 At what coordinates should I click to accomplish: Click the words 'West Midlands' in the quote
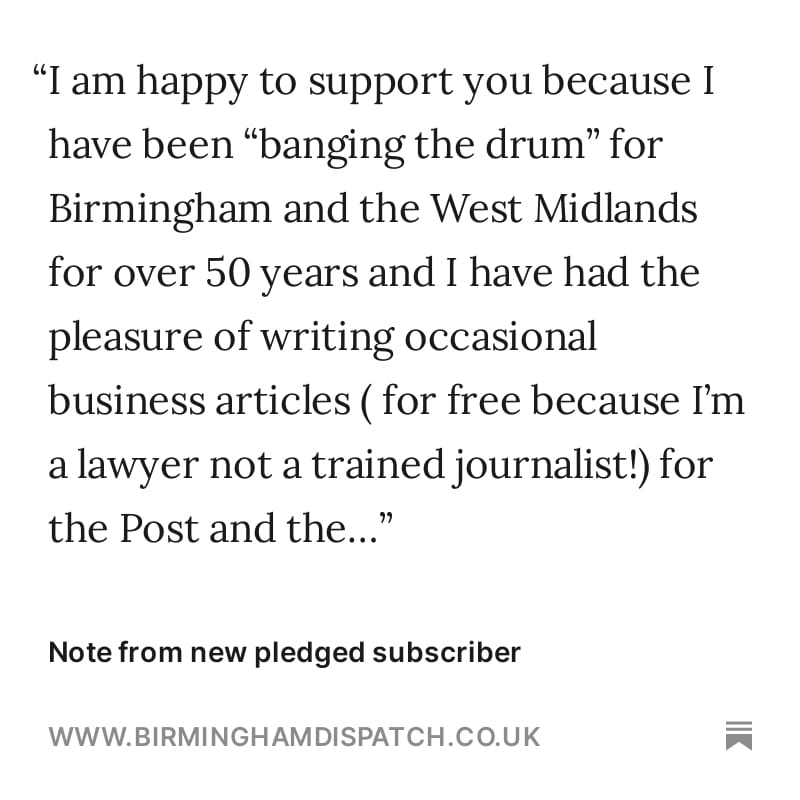point(565,209)
